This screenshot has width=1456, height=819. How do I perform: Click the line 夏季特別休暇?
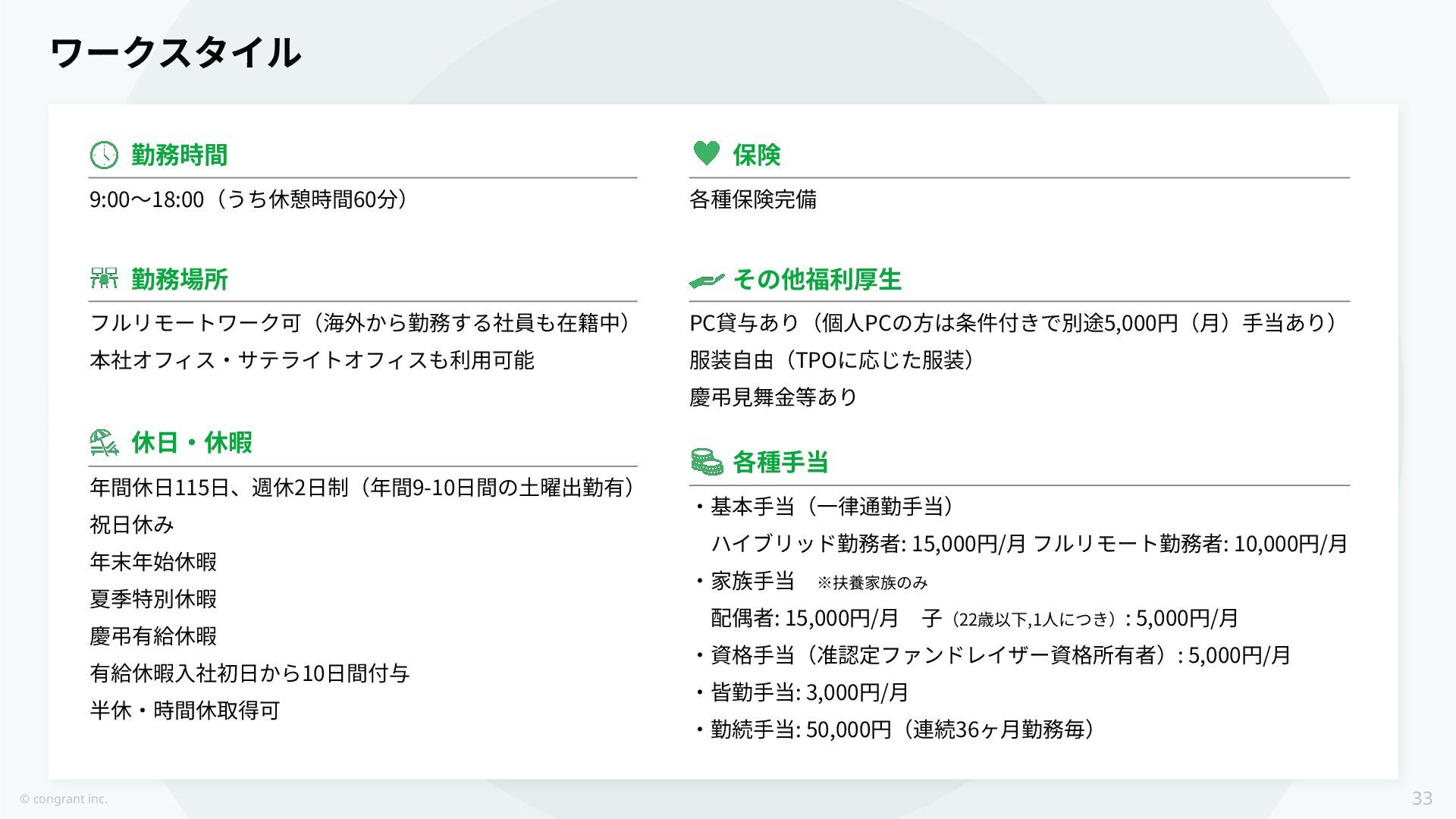point(153,599)
